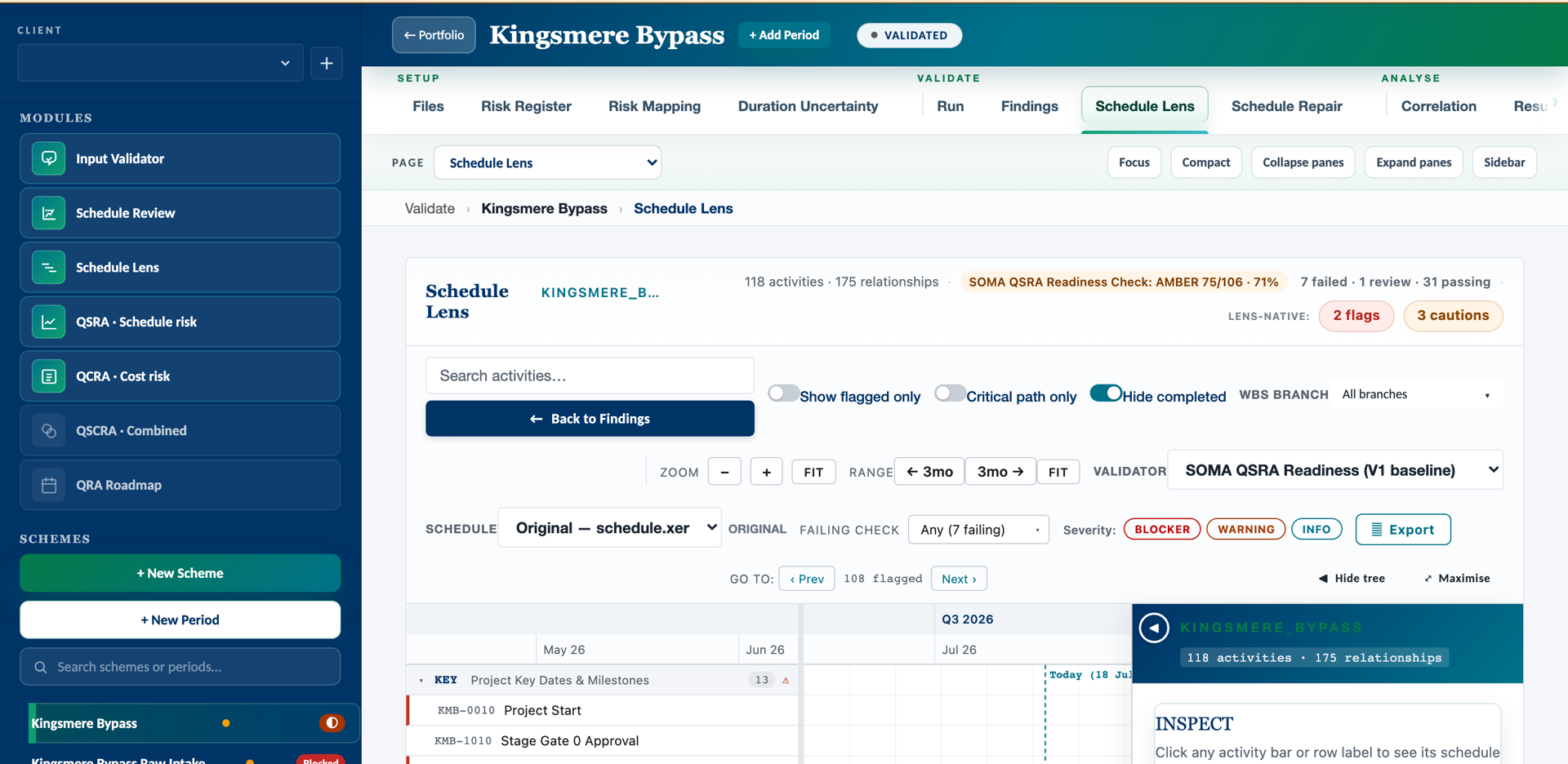1568x764 pixels.
Task: Click Maximise control
Action: point(1457,578)
